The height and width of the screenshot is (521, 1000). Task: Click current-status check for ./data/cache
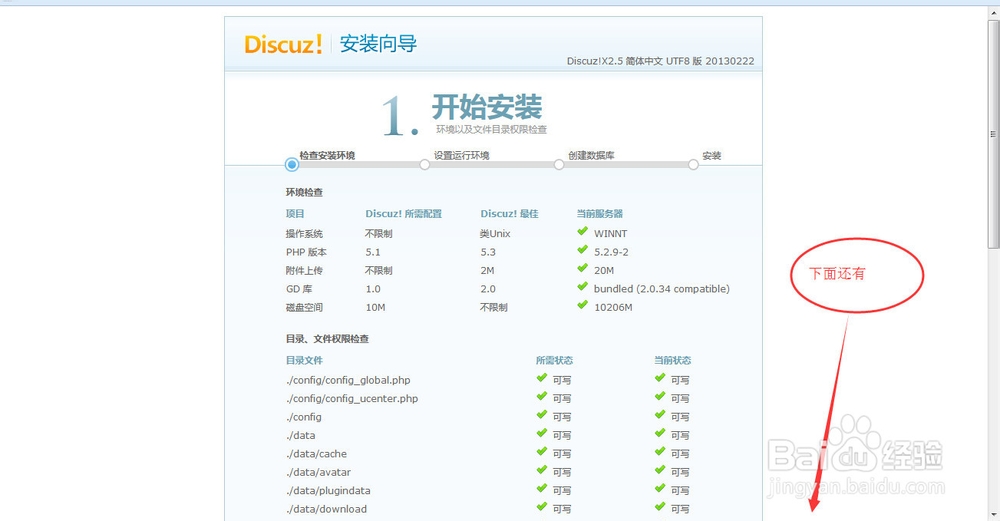tap(660, 452)
